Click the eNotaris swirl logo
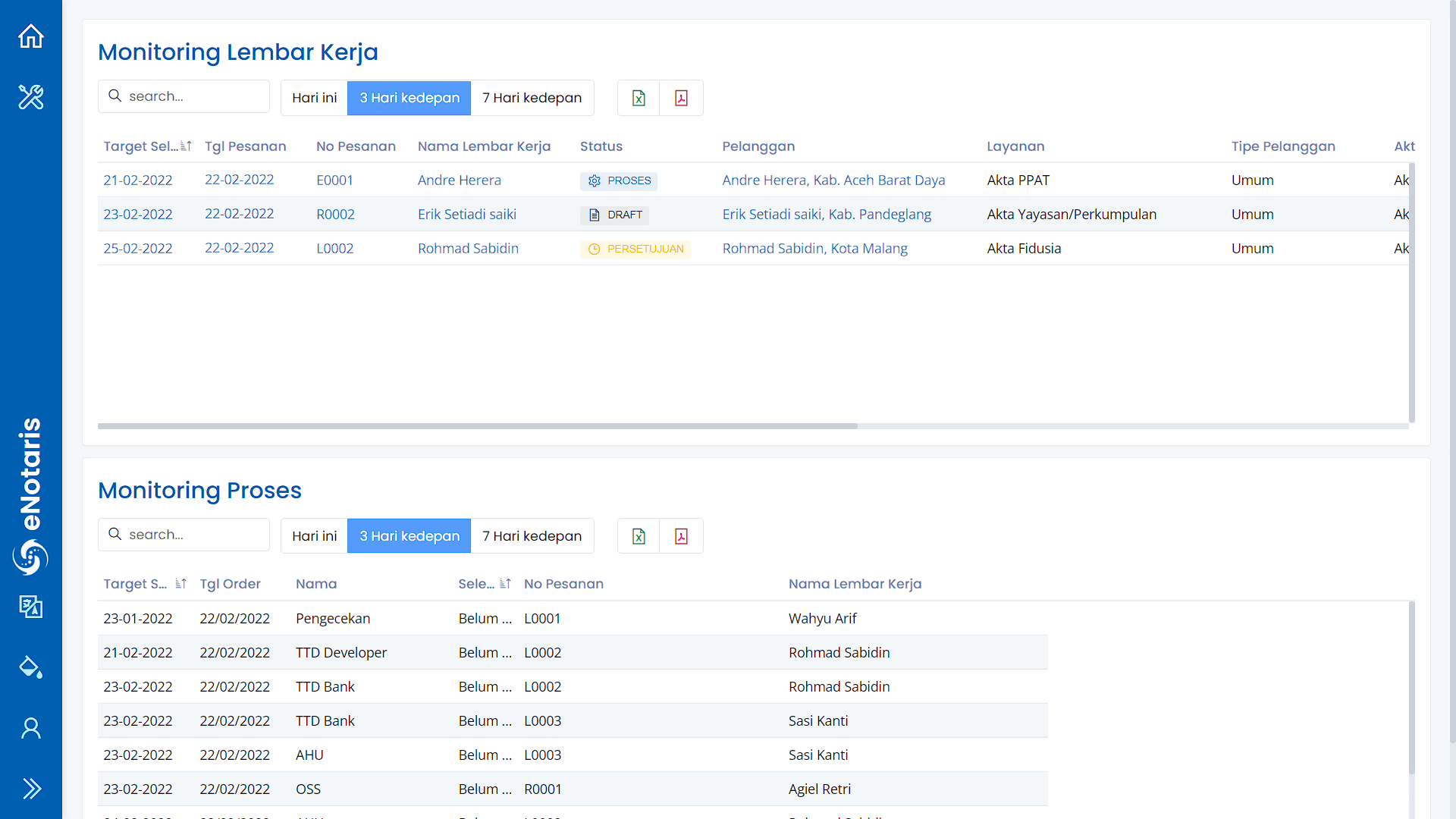Image resolution: width=1456 pixels, height=819 pixels. click(30, 557)
